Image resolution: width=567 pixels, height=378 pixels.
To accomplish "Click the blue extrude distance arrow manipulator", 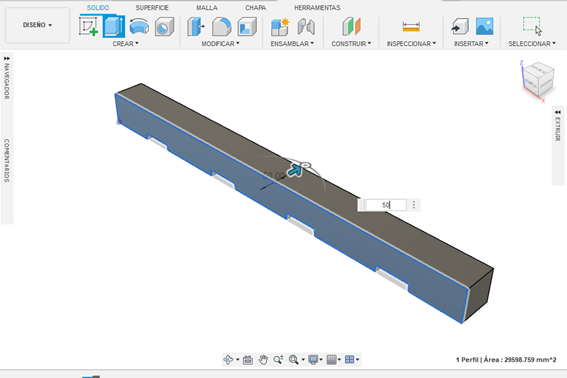I will [x=295, y=170].
